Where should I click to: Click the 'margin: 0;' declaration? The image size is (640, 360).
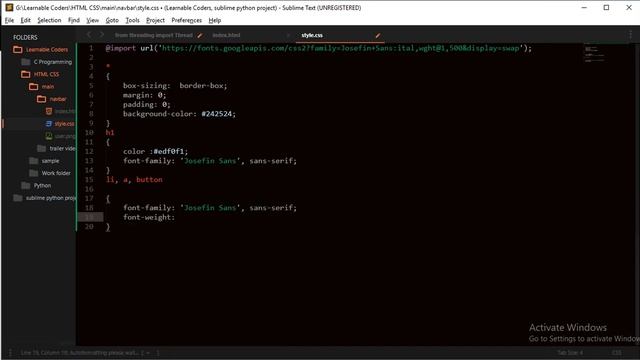(144, 95)
